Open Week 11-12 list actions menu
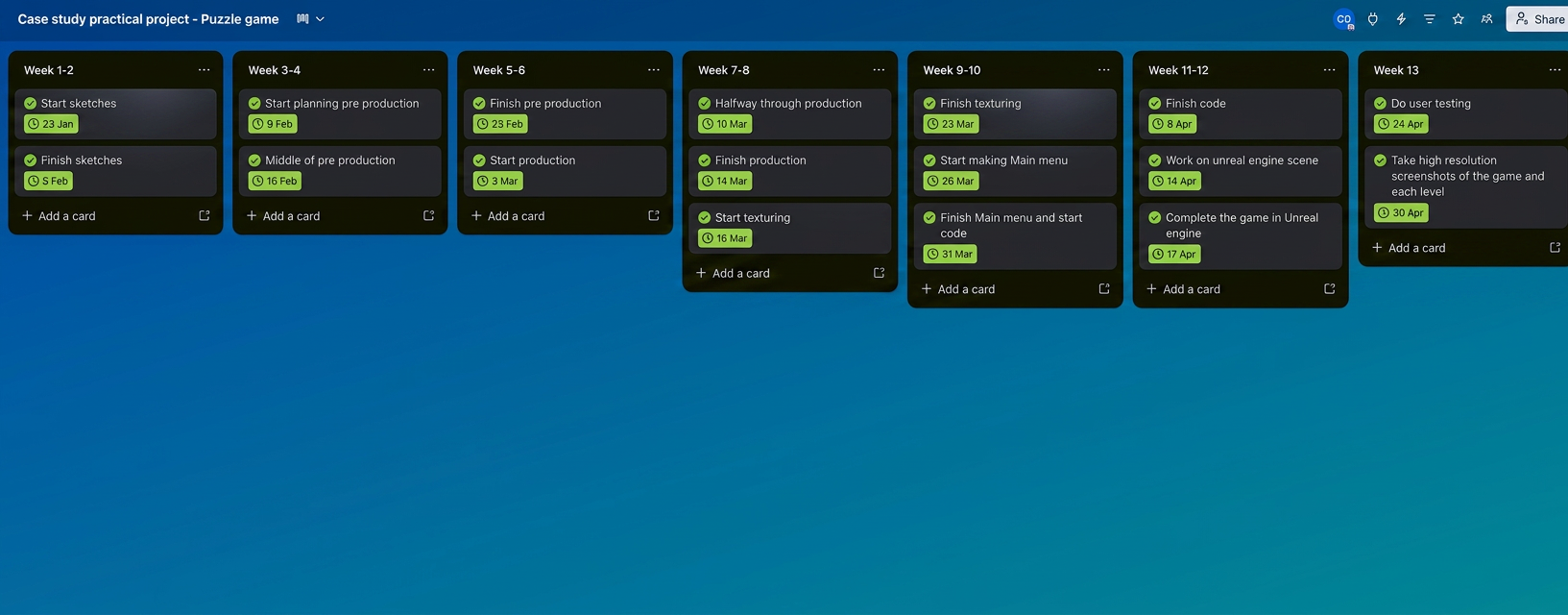 tap(1329, 70)
